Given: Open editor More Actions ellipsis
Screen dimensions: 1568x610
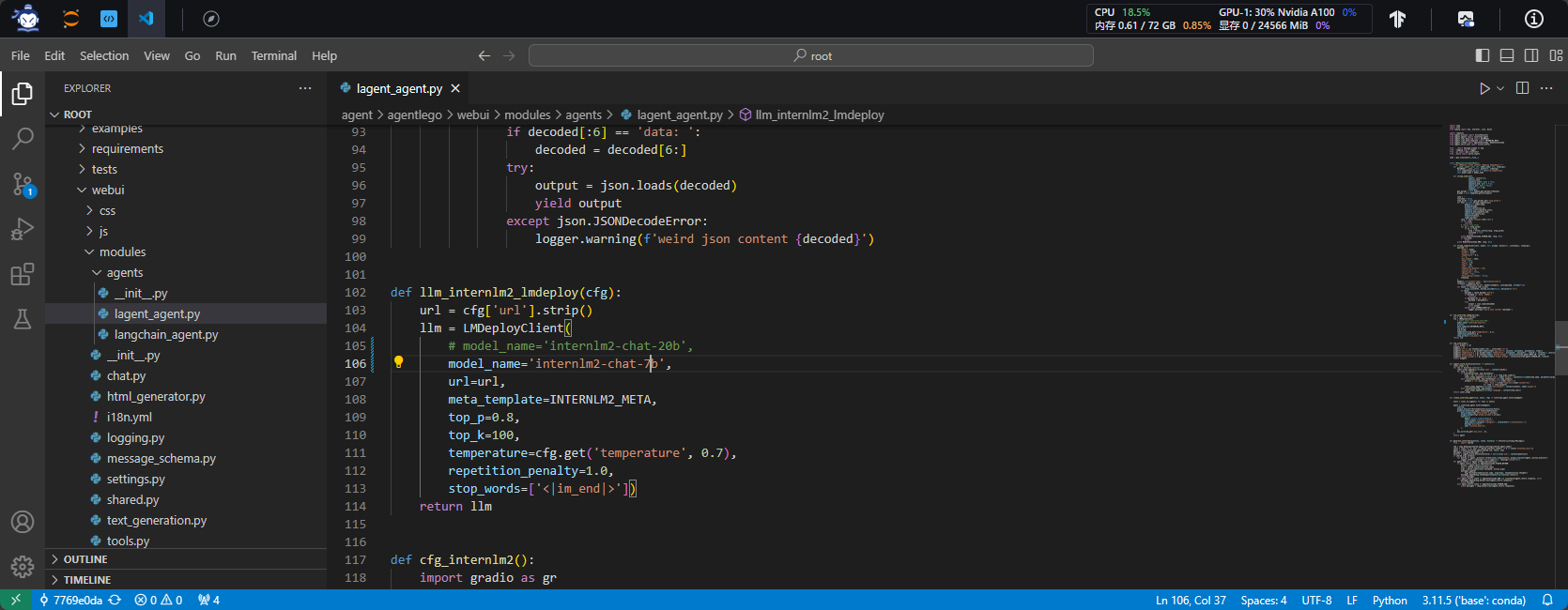Looking at the screenshot, I should tap(1546, 88).
